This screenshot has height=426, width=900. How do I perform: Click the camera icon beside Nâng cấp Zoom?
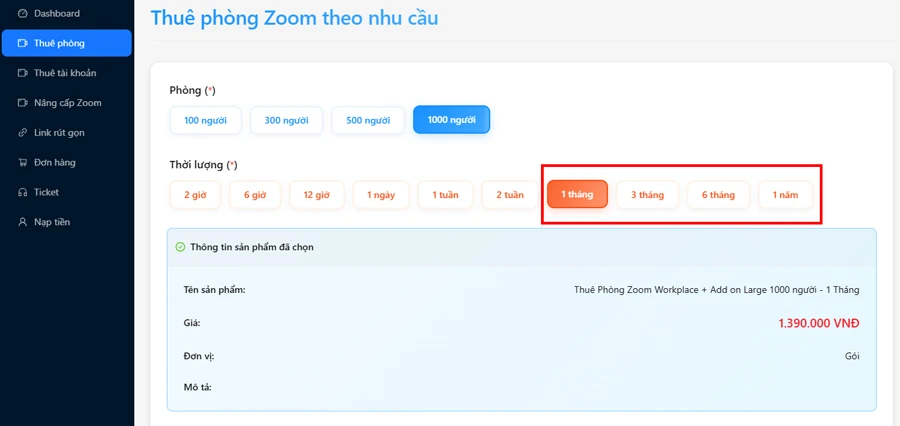click(22, 103)
